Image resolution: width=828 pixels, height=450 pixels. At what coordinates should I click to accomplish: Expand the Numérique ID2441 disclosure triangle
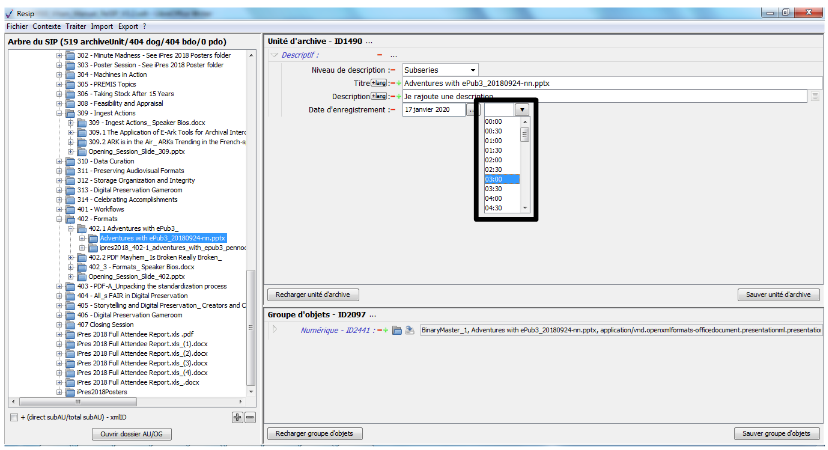click(x=276, y=328)
